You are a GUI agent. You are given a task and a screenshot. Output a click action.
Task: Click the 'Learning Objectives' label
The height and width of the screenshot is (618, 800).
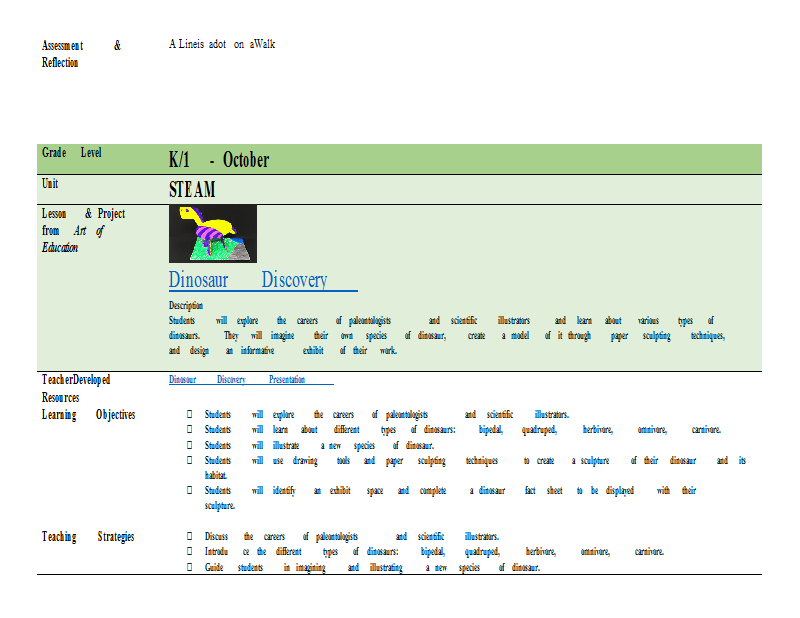click(x=88, y=415)
